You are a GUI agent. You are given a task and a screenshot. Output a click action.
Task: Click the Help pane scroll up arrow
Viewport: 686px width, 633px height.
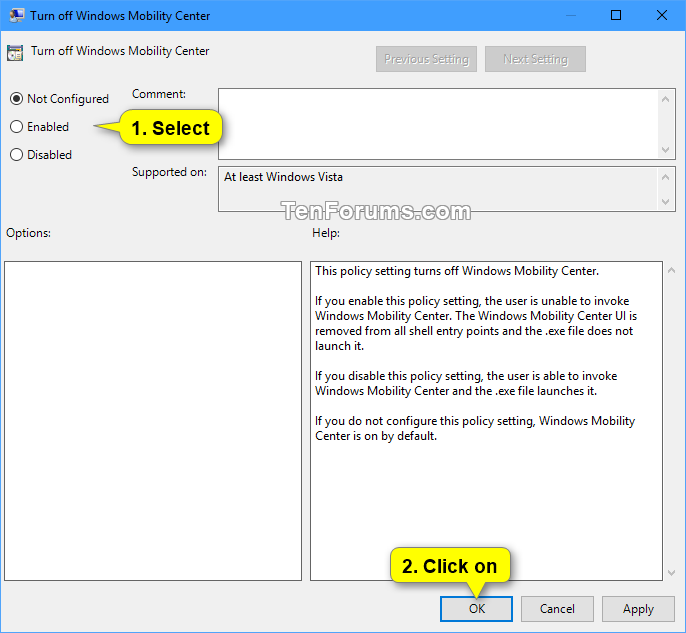pyautogui.click(x=672, y=271)
